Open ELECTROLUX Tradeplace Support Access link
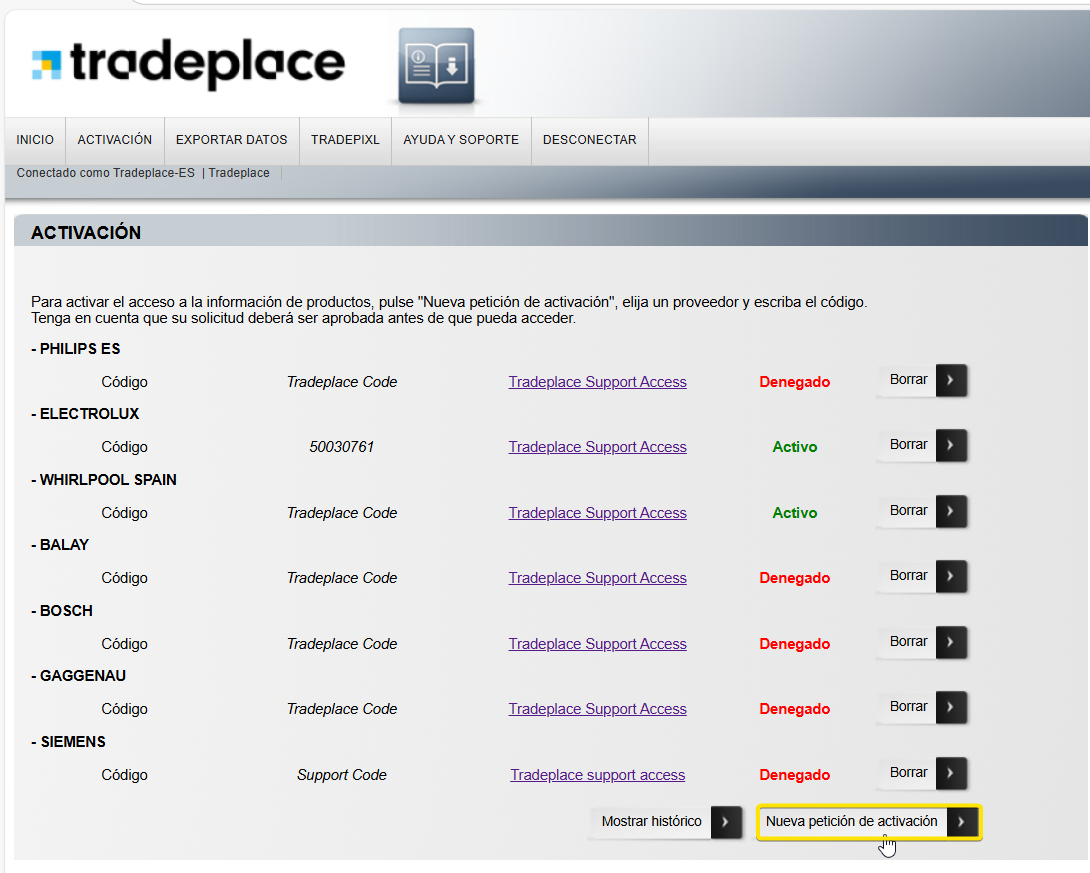Screen dimensions: 1090x873 (597, 447)
